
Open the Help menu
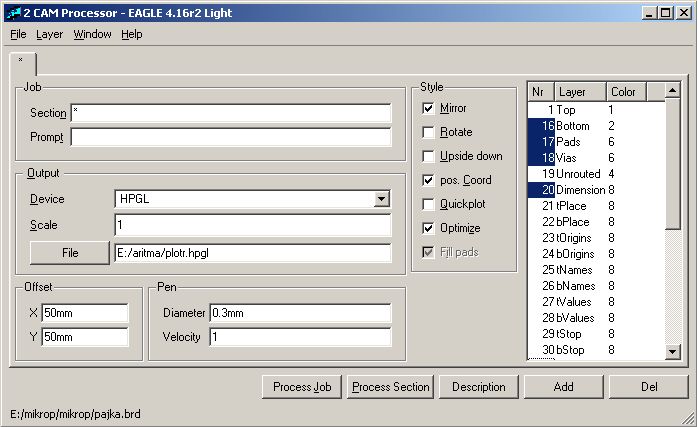(132, 34)
